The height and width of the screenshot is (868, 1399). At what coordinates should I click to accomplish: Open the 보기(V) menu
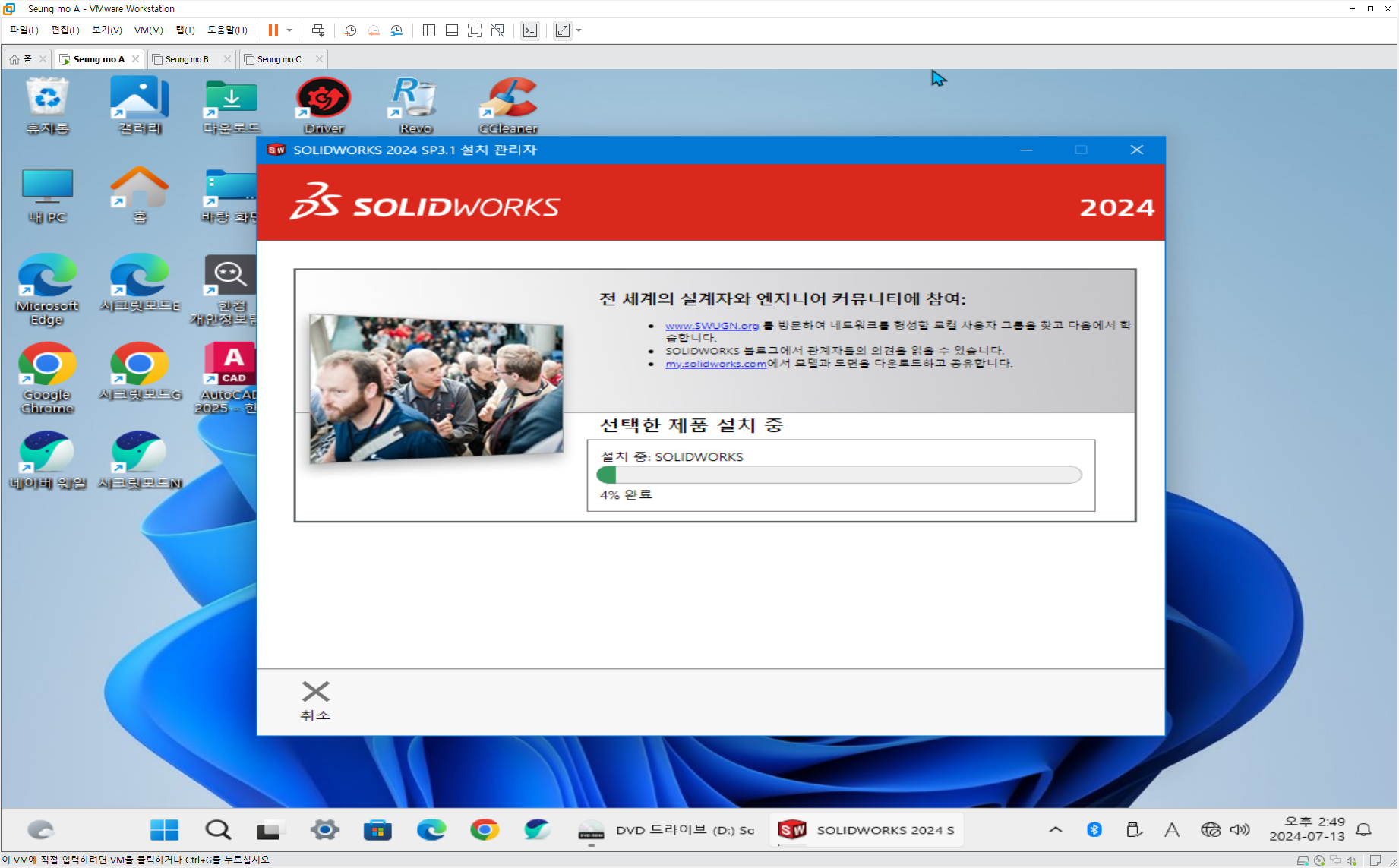(107, 30)
